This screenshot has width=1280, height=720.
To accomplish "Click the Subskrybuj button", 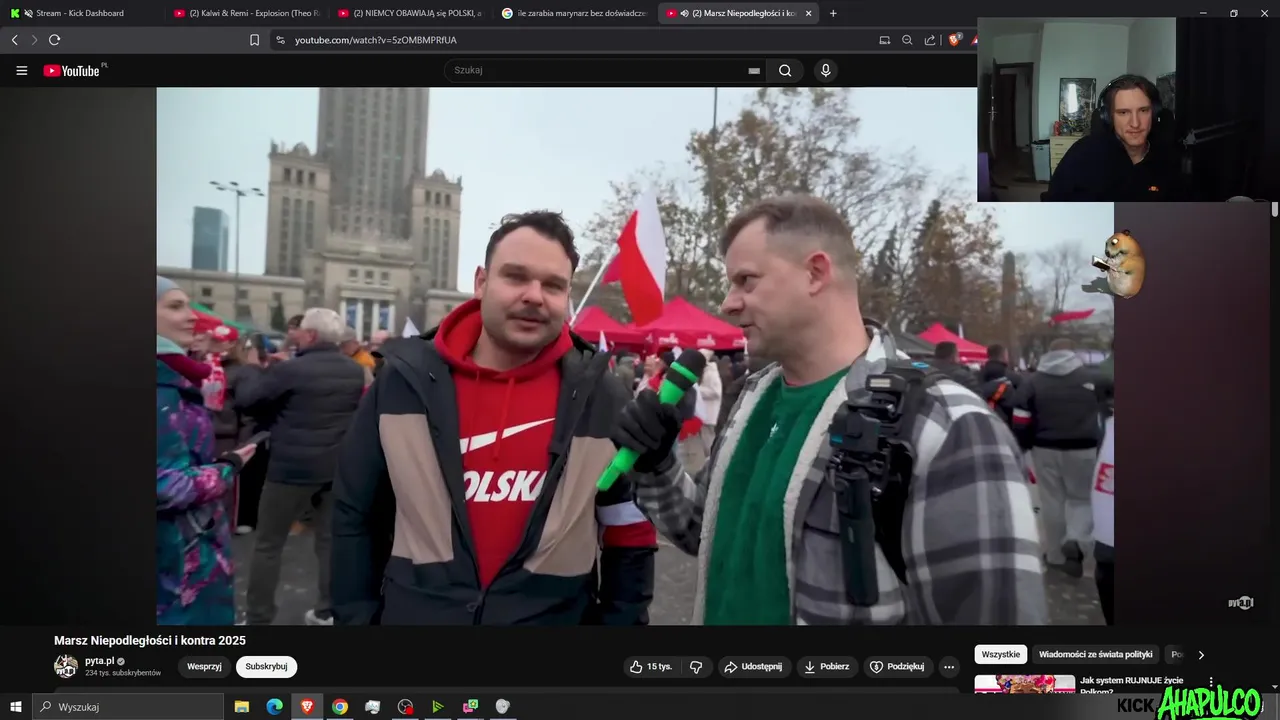I will (266, 667).
